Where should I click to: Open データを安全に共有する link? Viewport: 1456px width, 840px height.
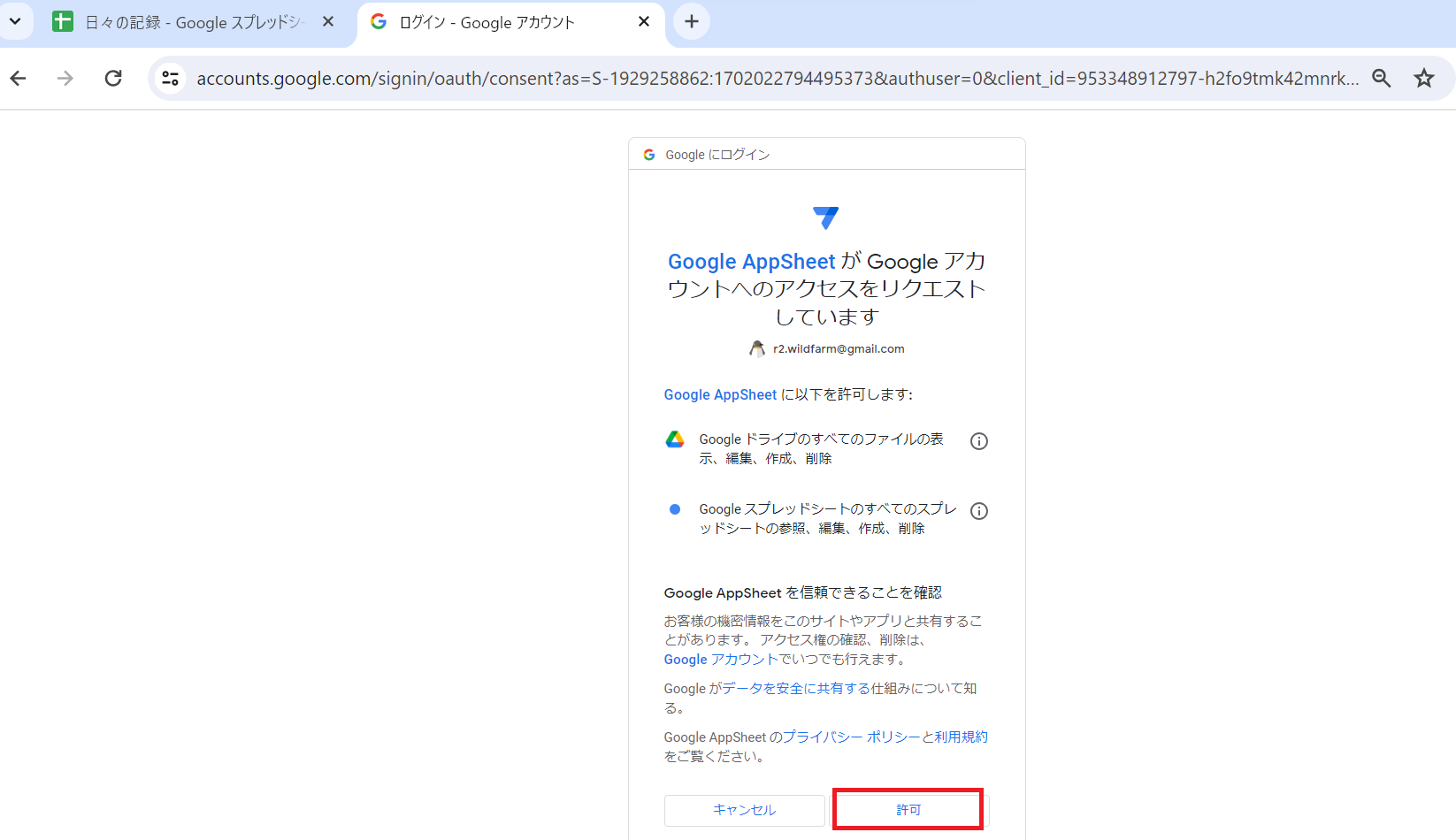[x=796, y=689]
